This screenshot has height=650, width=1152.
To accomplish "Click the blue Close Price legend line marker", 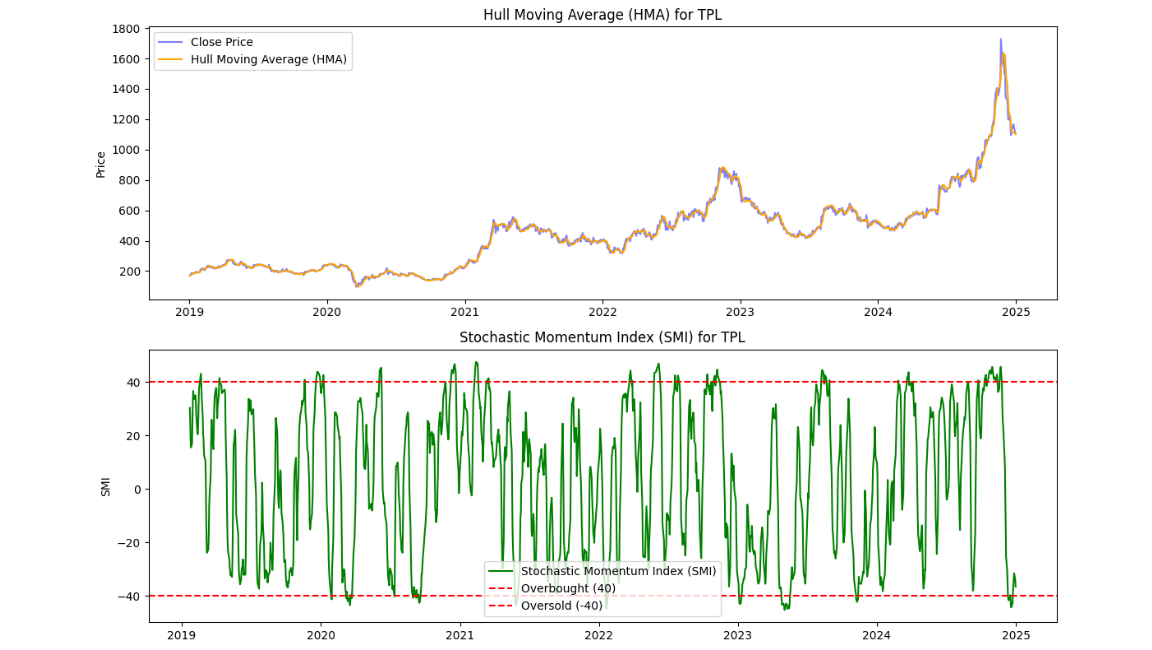I will (170, 42).
